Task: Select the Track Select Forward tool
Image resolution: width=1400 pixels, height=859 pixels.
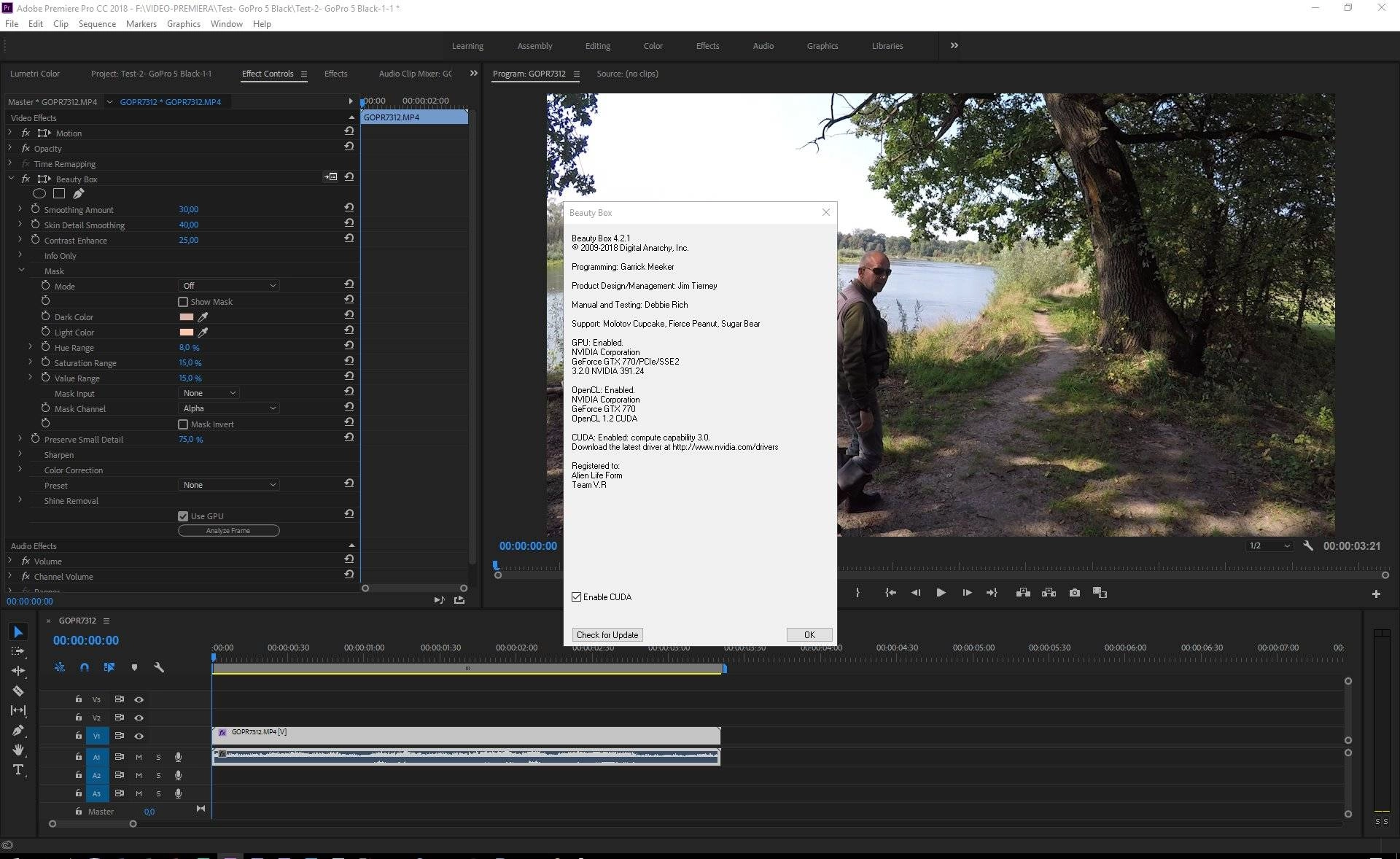Action: coord(18,651)
